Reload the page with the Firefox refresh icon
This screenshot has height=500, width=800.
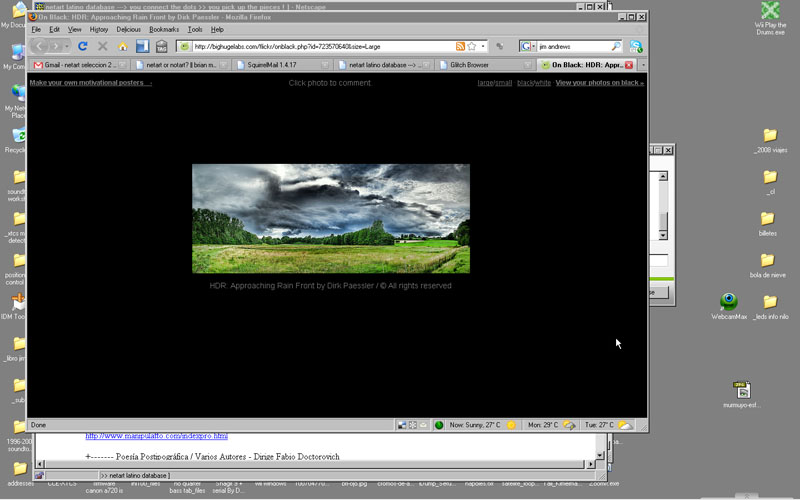[x=83, y=46]
